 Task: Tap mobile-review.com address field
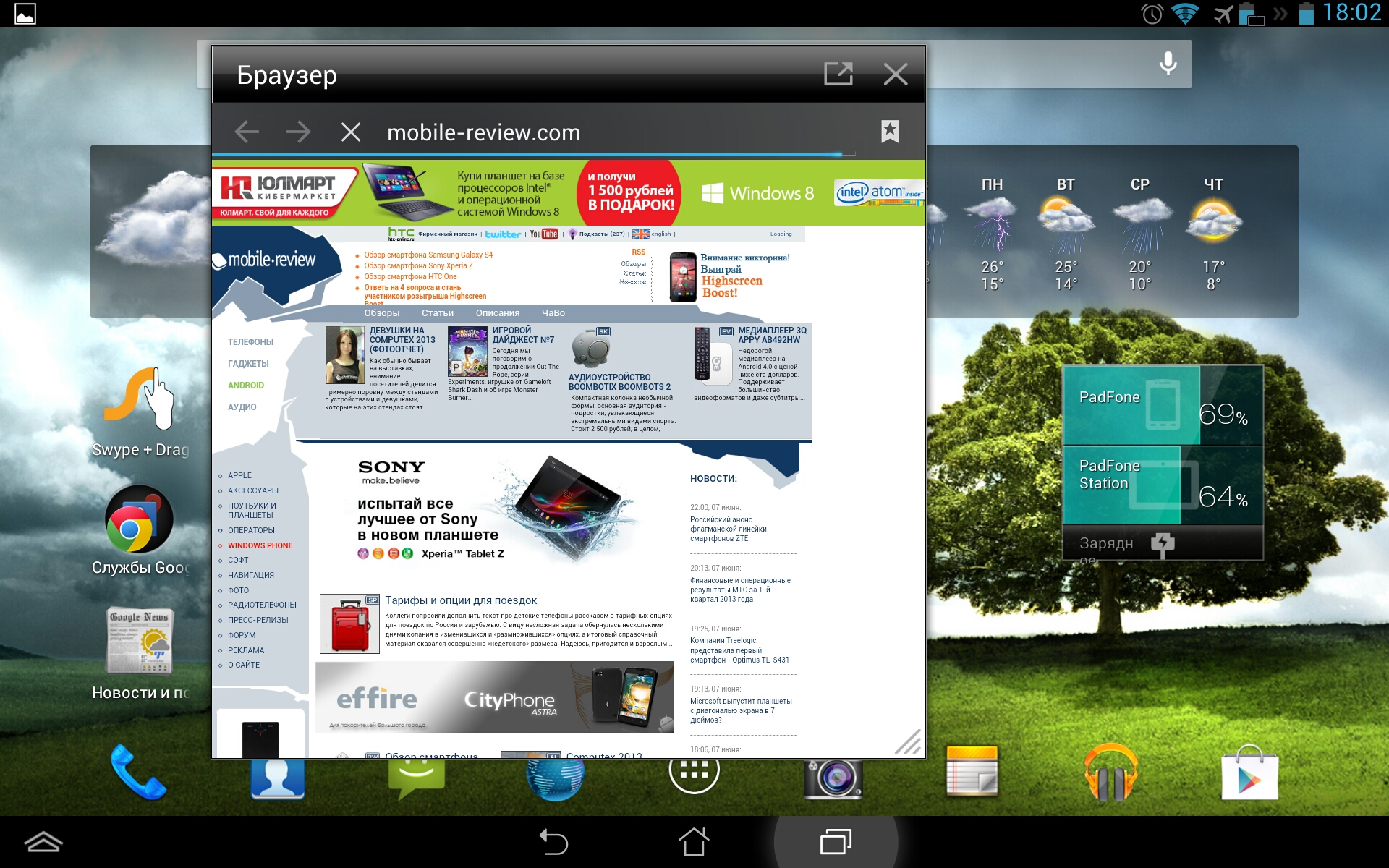tap(483, 132)
